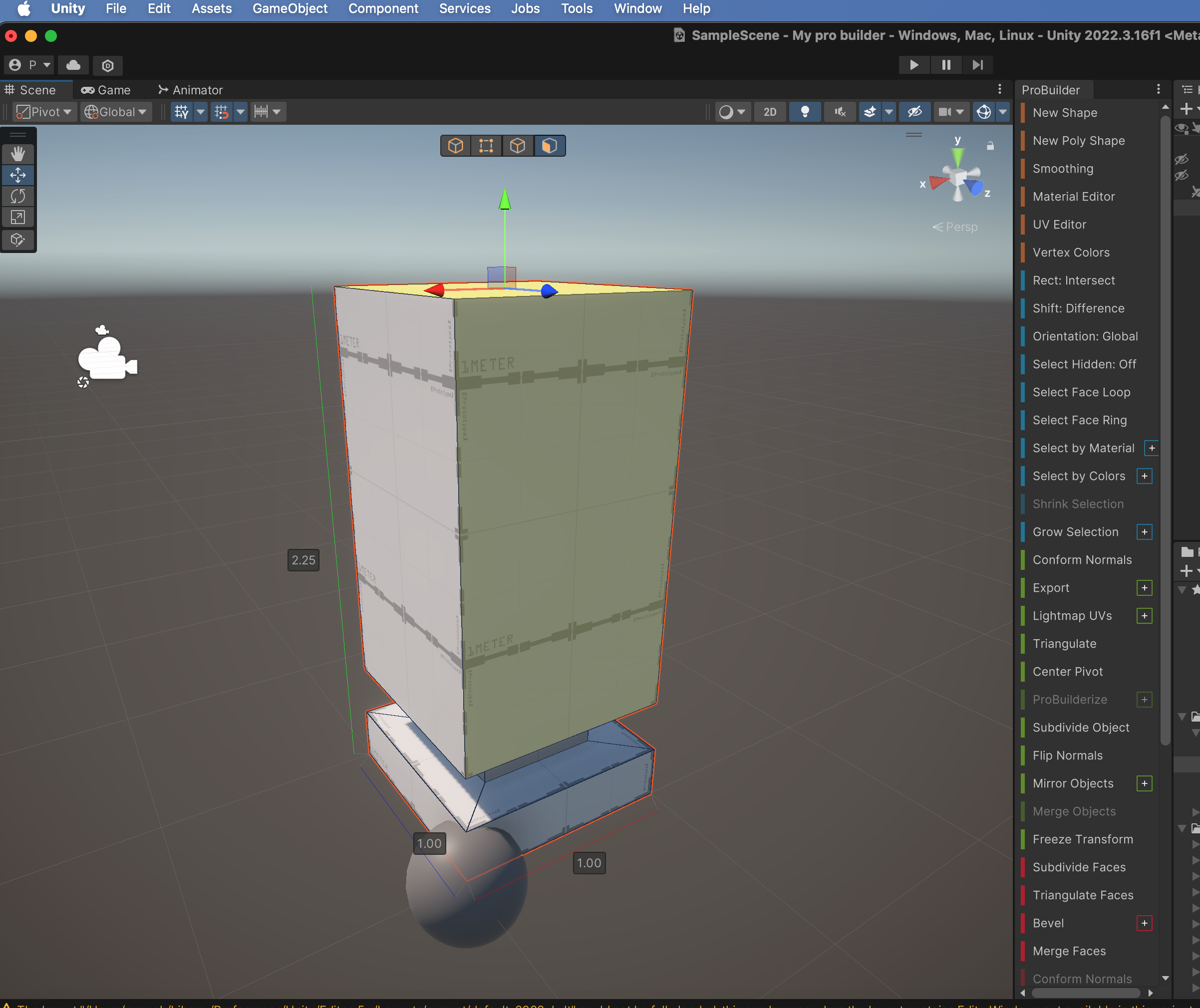
Task: Switch to ProBuilder vertex selection mode
Action: [x=486, y=146]
